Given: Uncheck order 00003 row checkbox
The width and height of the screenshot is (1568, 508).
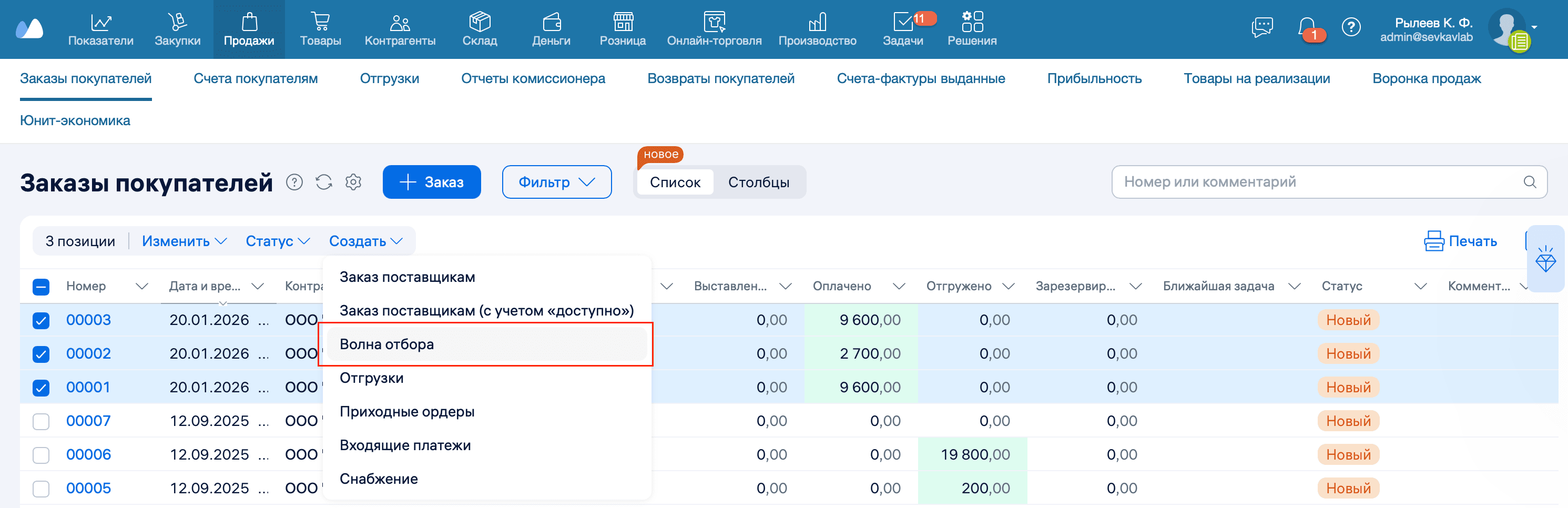Looking at the screenshot, I should click(x=41, y=319).
